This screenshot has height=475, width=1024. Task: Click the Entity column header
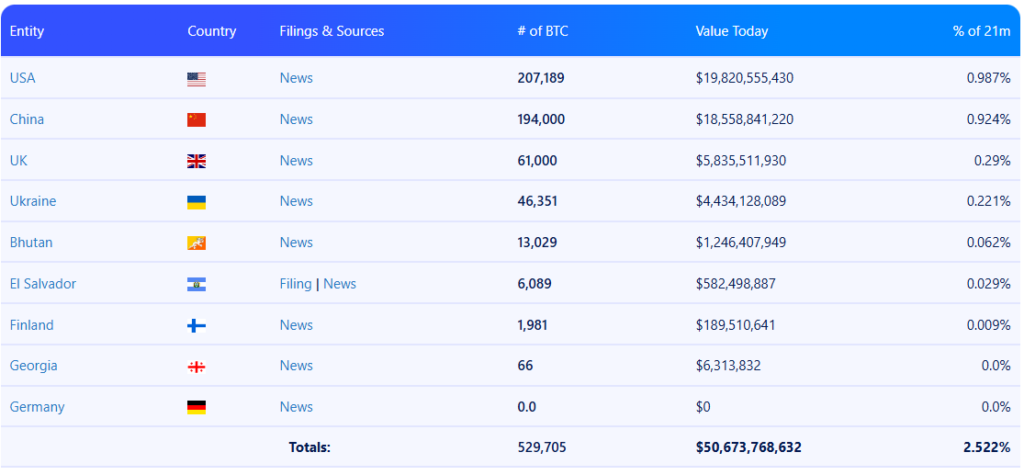tap(27, 31)
